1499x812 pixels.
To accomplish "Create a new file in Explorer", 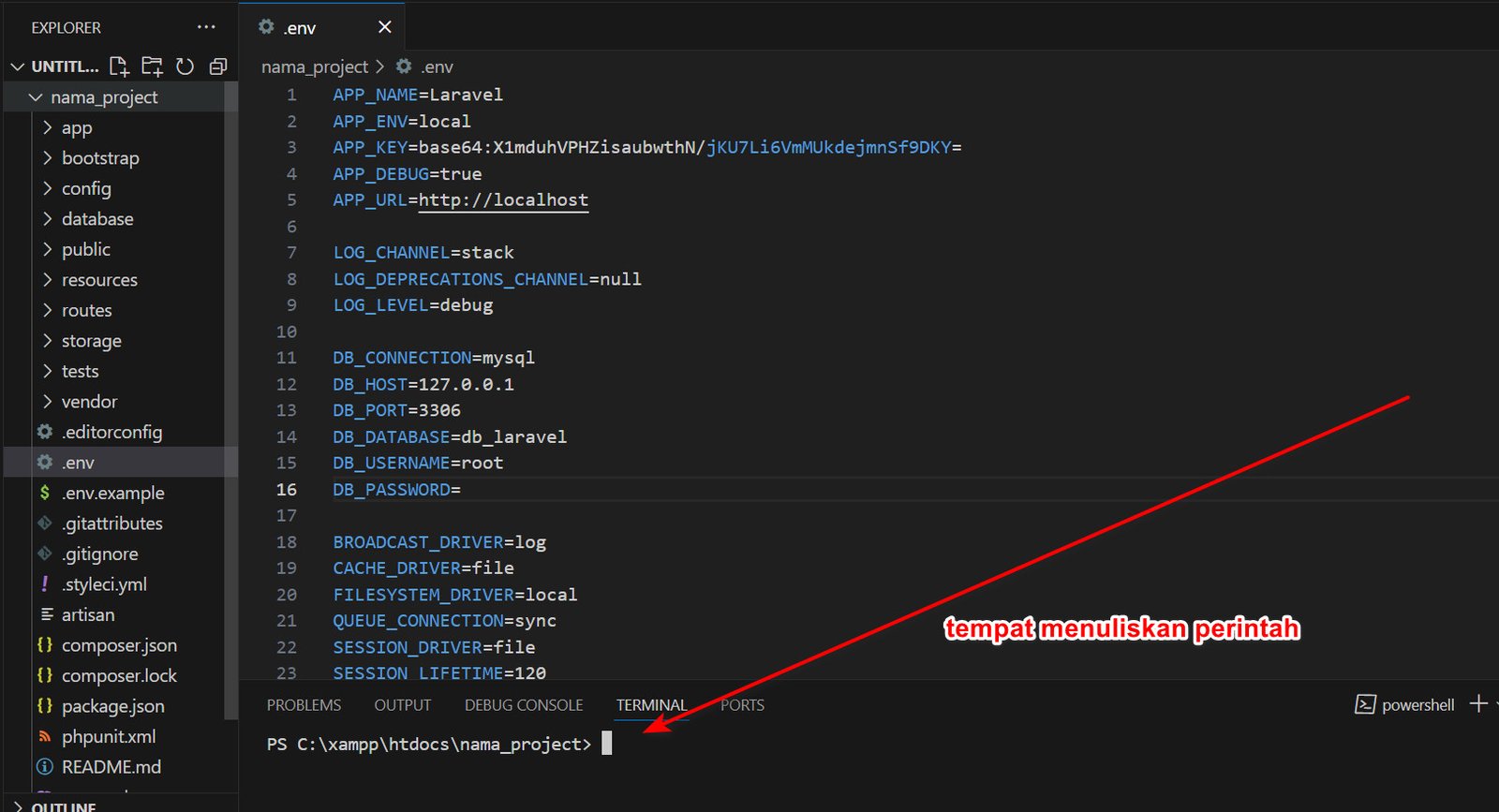I will click(119, 66).
